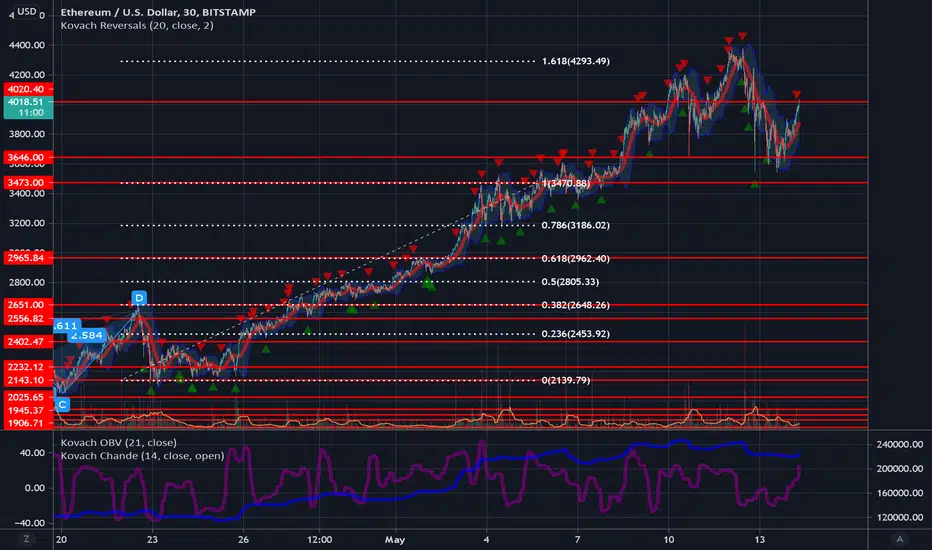
Task: Select the 3646.00 horizontal line price tag
Action: [x=28, y=158]
